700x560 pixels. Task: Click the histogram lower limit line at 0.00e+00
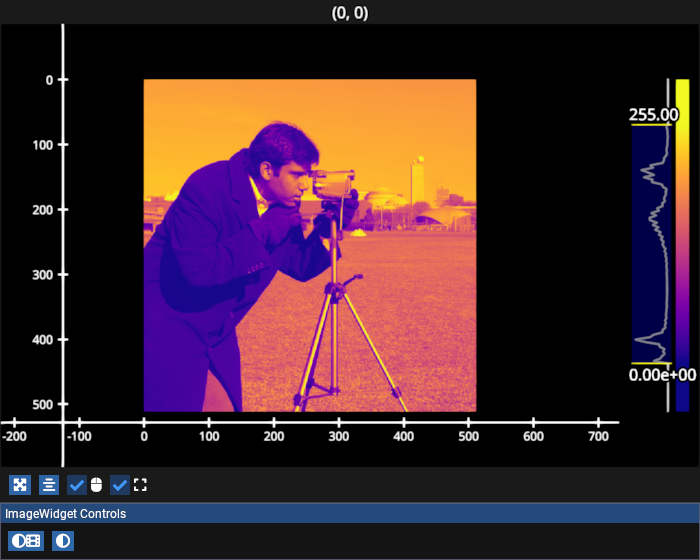click(x=651, y=363)
